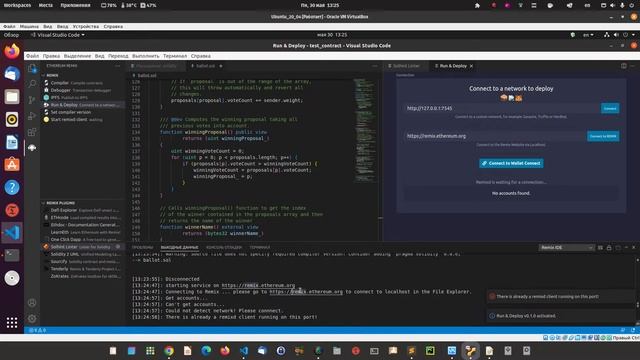Screen dimensions: 640x360
Task: Select Solhint Linter in REMIX PLUGINS
Action: tap(82, 247)
